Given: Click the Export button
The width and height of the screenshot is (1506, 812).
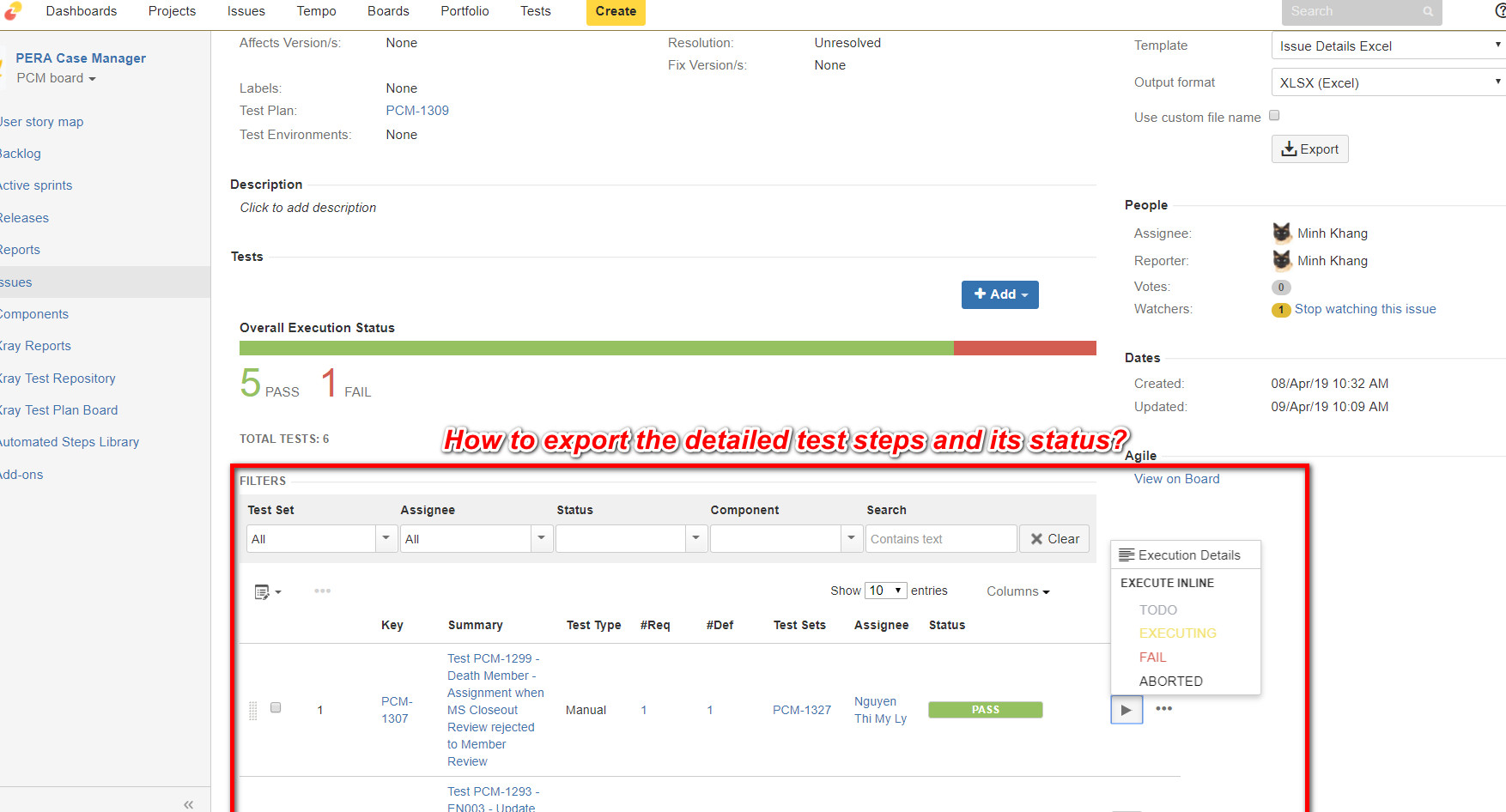Looking at the screenshot, I should coord(1309,149).
